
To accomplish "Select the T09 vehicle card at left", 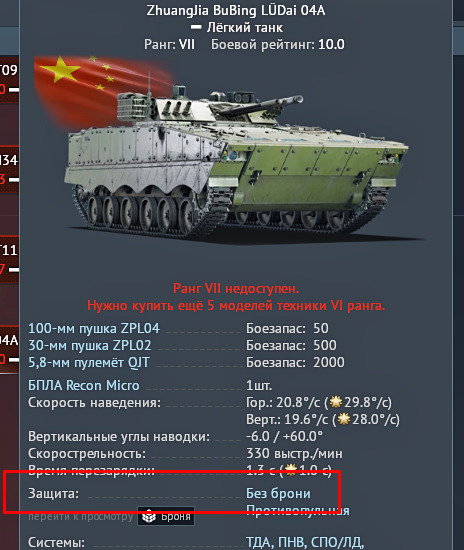I will pyautogui.click(x=9, y=79).
